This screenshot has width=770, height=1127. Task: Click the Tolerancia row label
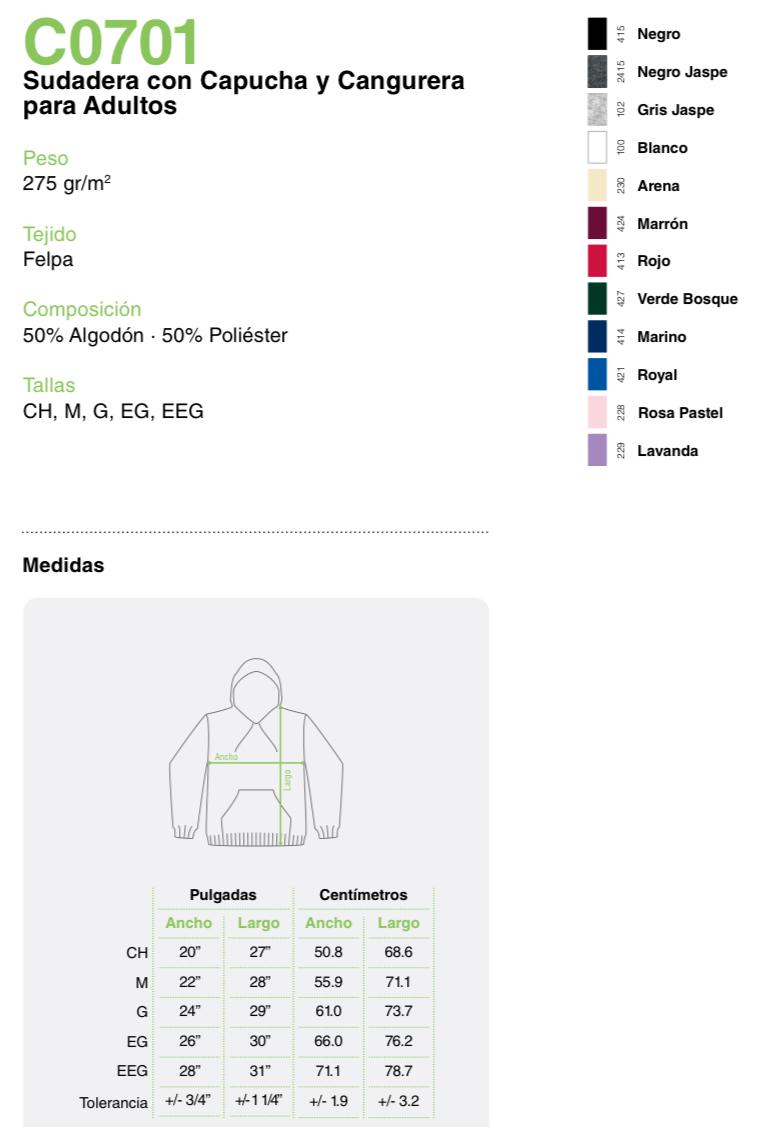tap(114, 1102)
